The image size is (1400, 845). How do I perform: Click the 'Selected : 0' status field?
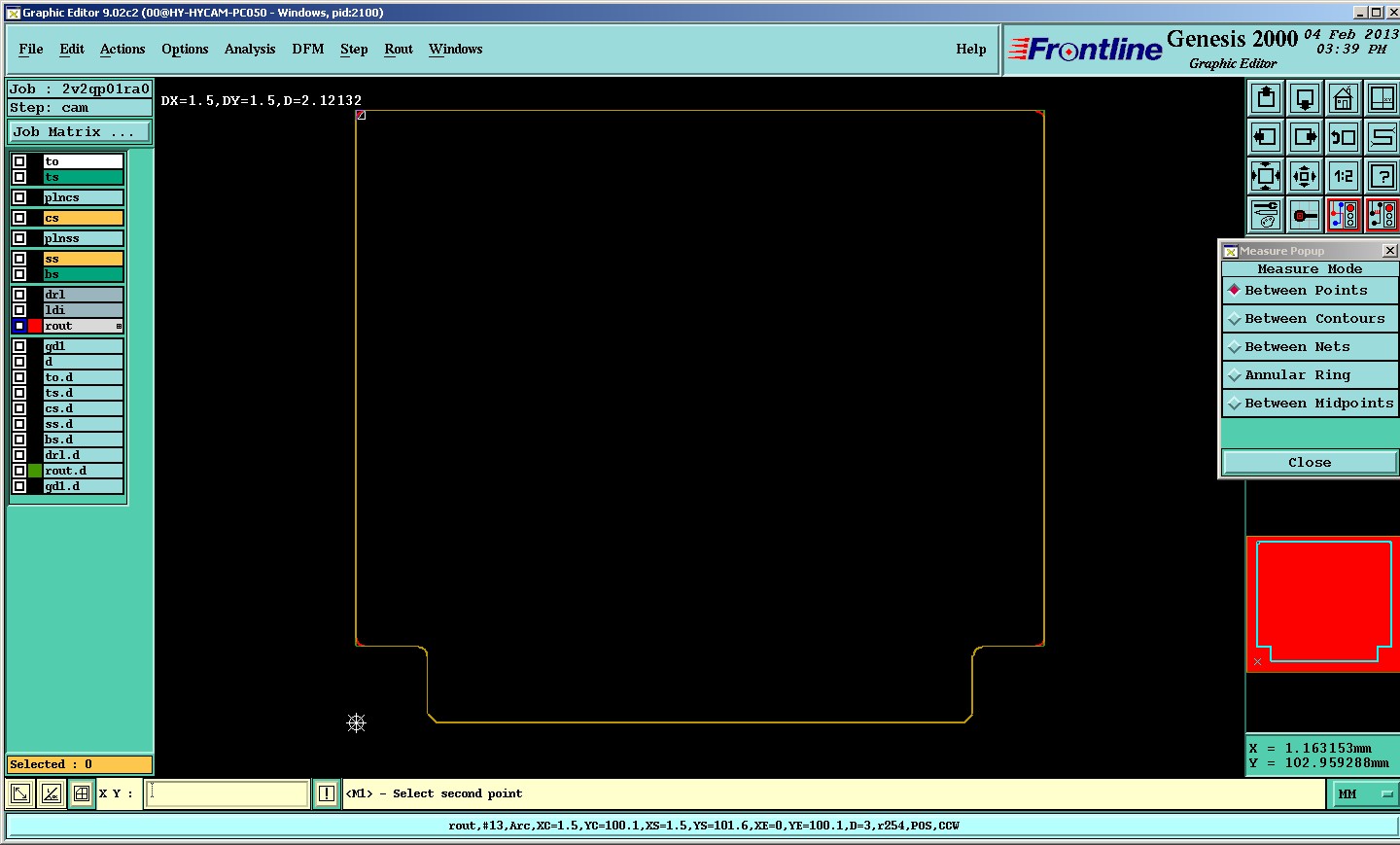tap(80, 764)
